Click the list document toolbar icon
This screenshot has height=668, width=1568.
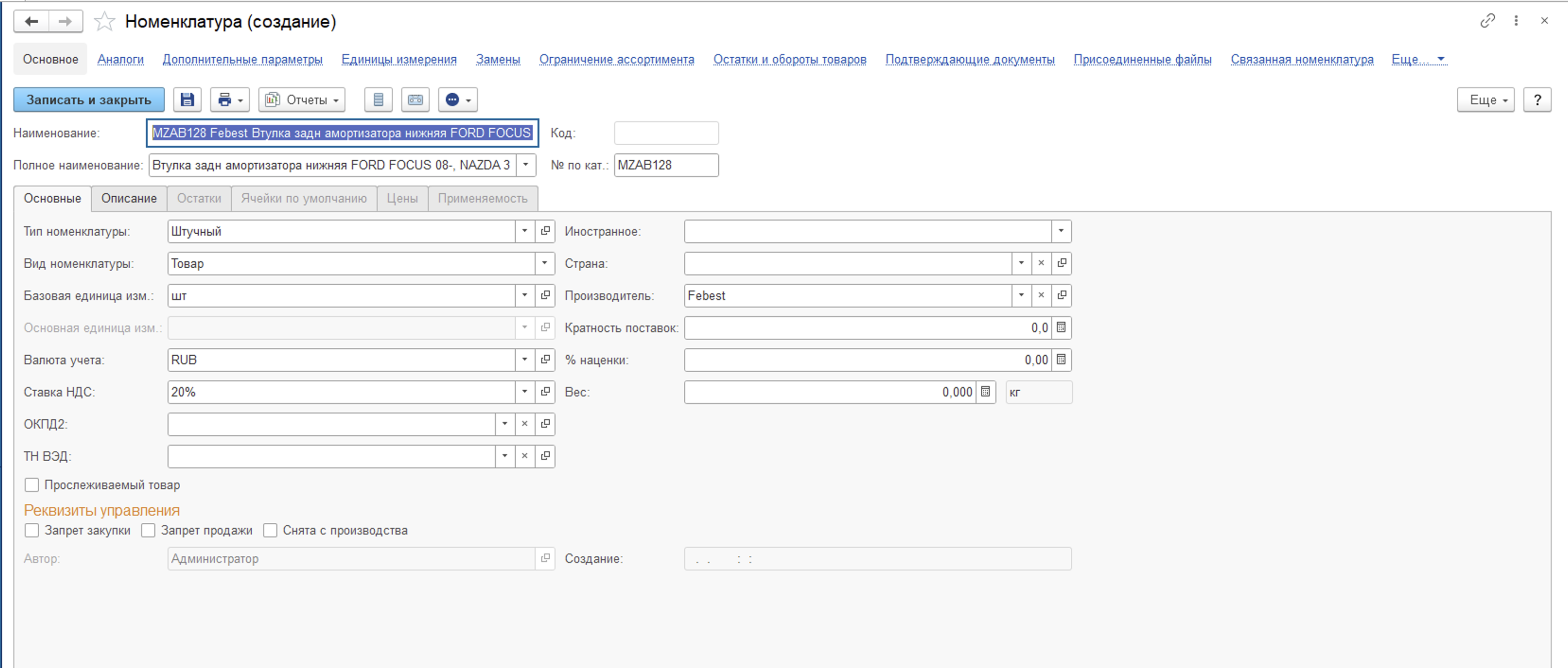pyautogui.click(x=378, y=100)
